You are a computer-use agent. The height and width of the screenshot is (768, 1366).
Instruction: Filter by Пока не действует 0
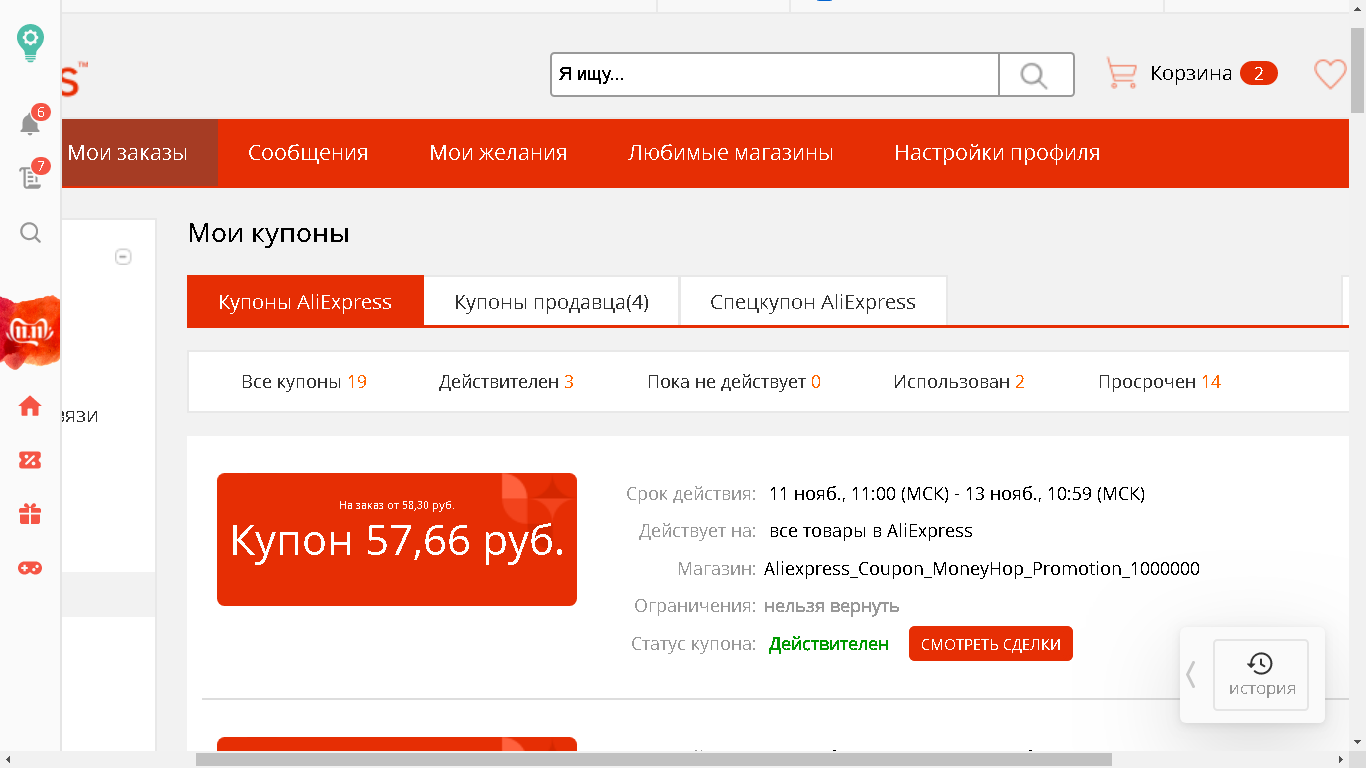[x=734, y=382]
